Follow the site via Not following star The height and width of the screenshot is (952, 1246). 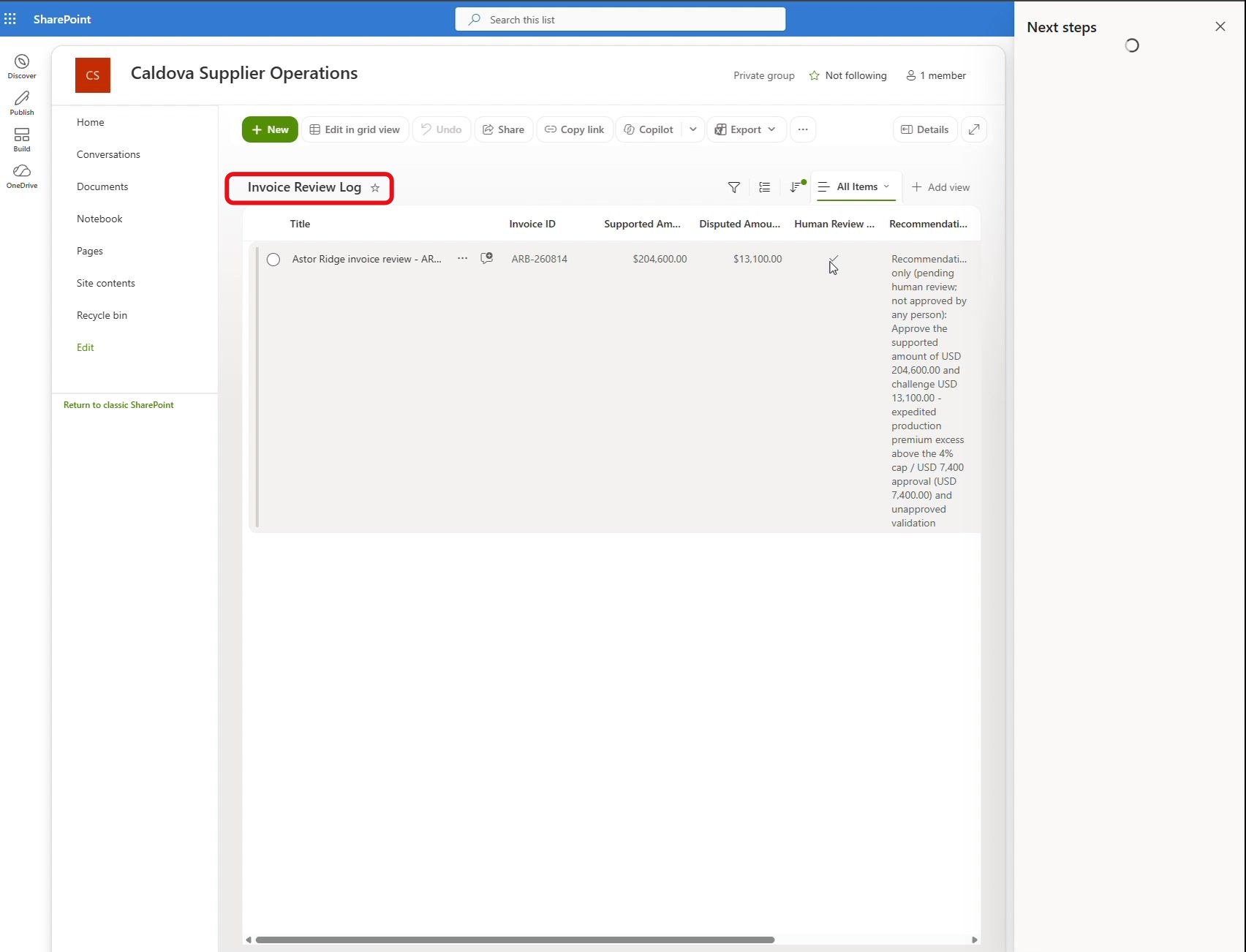pos(848,75)
